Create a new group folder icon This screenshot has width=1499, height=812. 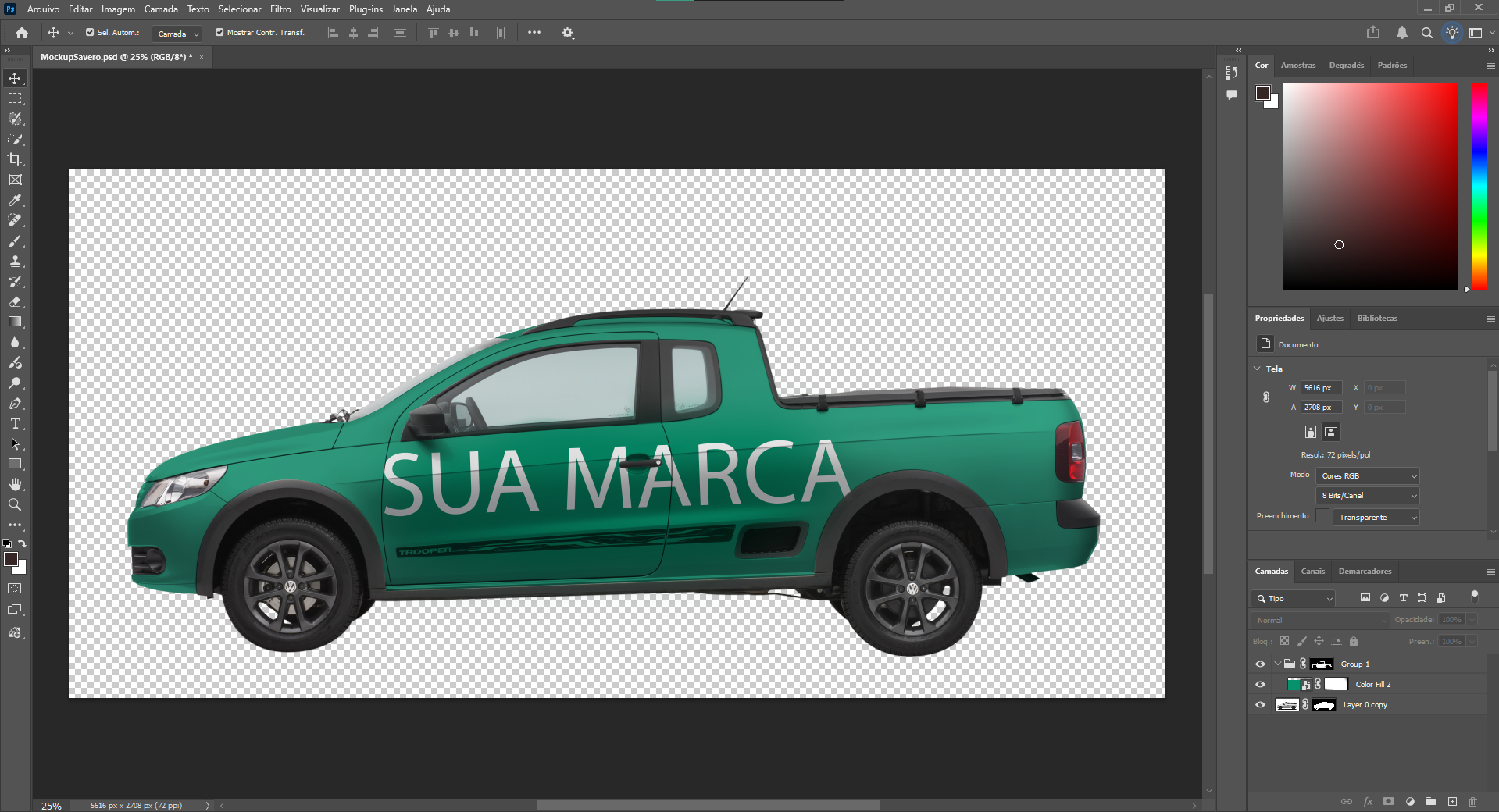[1431, 802]
